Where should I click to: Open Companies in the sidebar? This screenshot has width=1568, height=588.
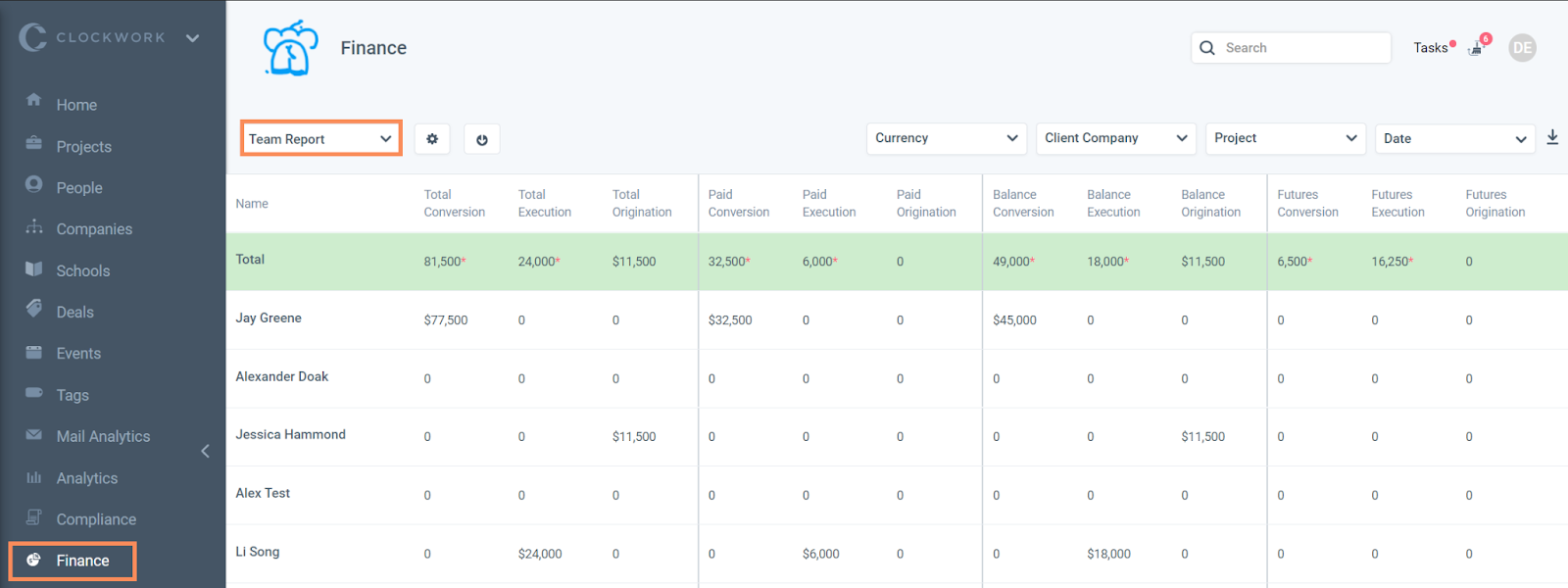pos(94,229)
